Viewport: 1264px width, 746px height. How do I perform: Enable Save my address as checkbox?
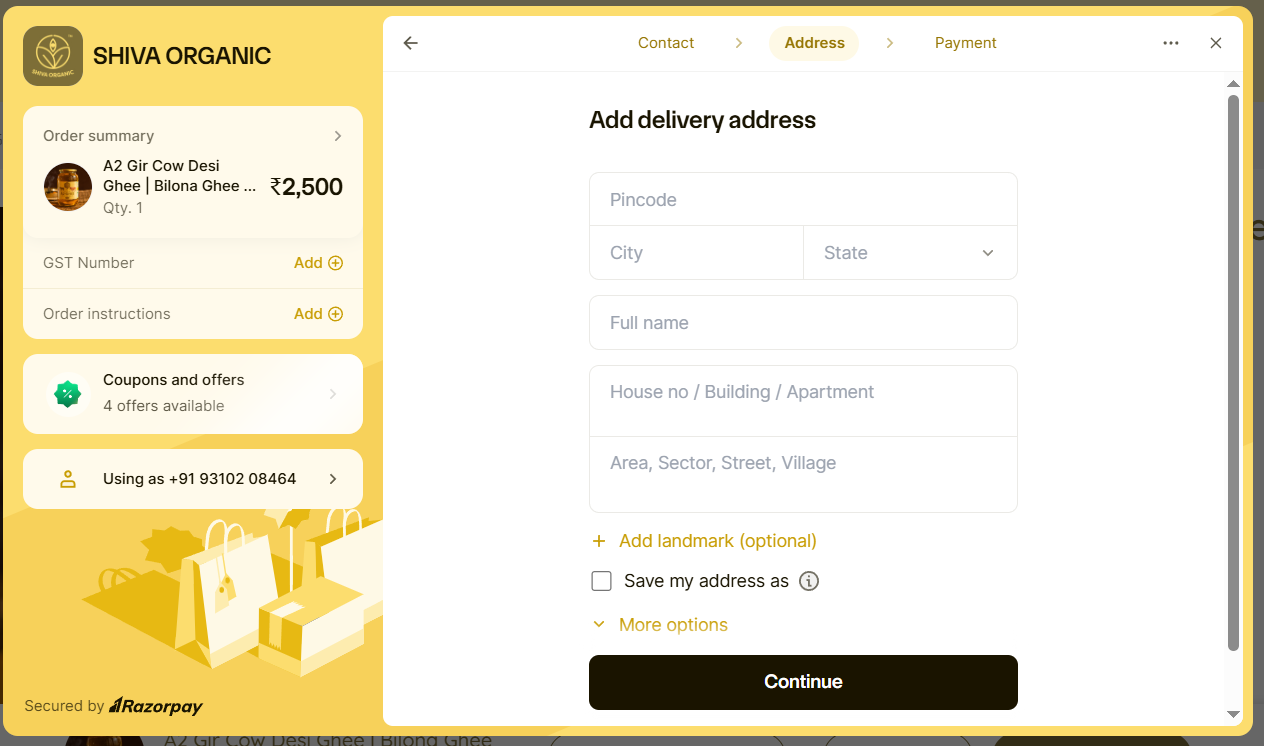point(601,581)
